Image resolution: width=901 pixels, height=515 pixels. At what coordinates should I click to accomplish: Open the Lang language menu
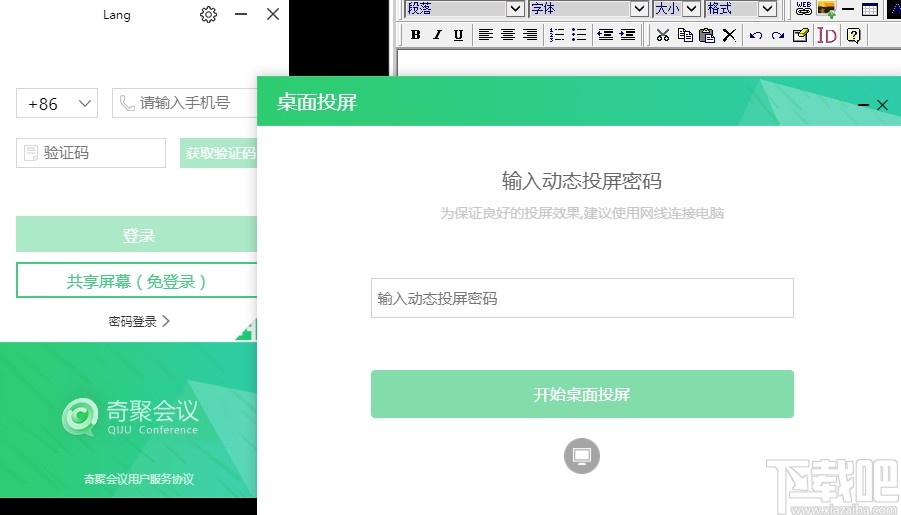pos(117,14)
